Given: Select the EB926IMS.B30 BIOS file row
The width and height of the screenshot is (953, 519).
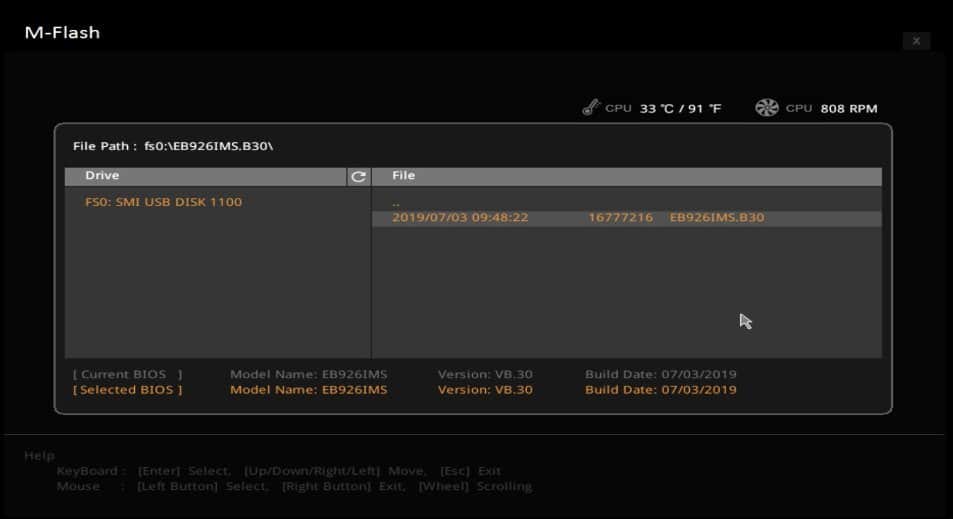Looking at the screenshot, I should 627,218.
